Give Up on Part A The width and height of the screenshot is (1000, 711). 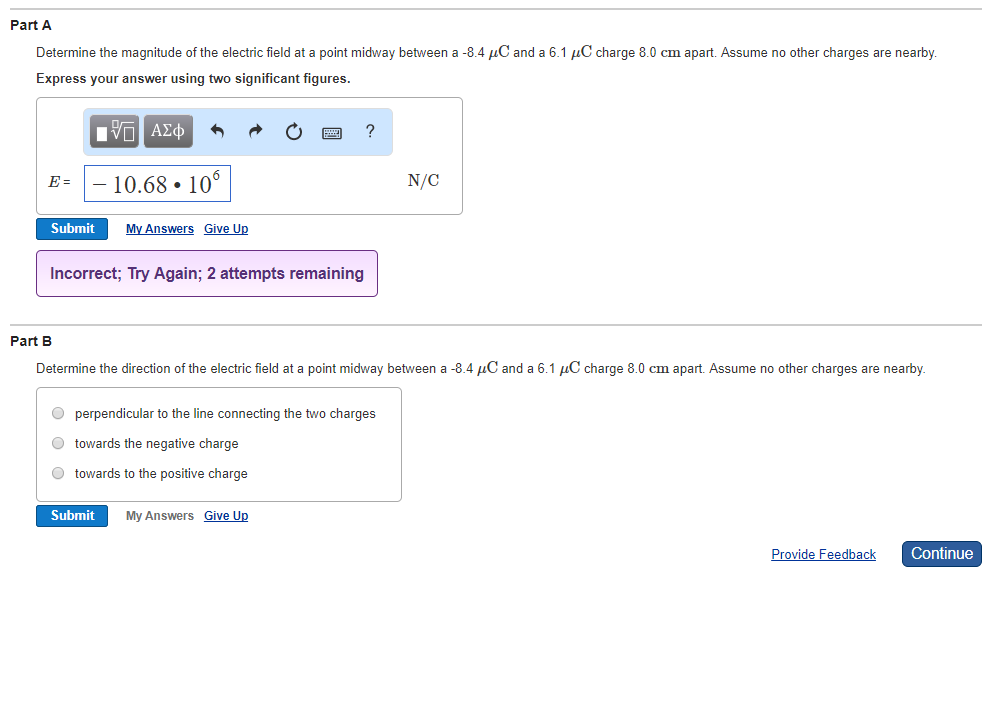click(225, 228)
